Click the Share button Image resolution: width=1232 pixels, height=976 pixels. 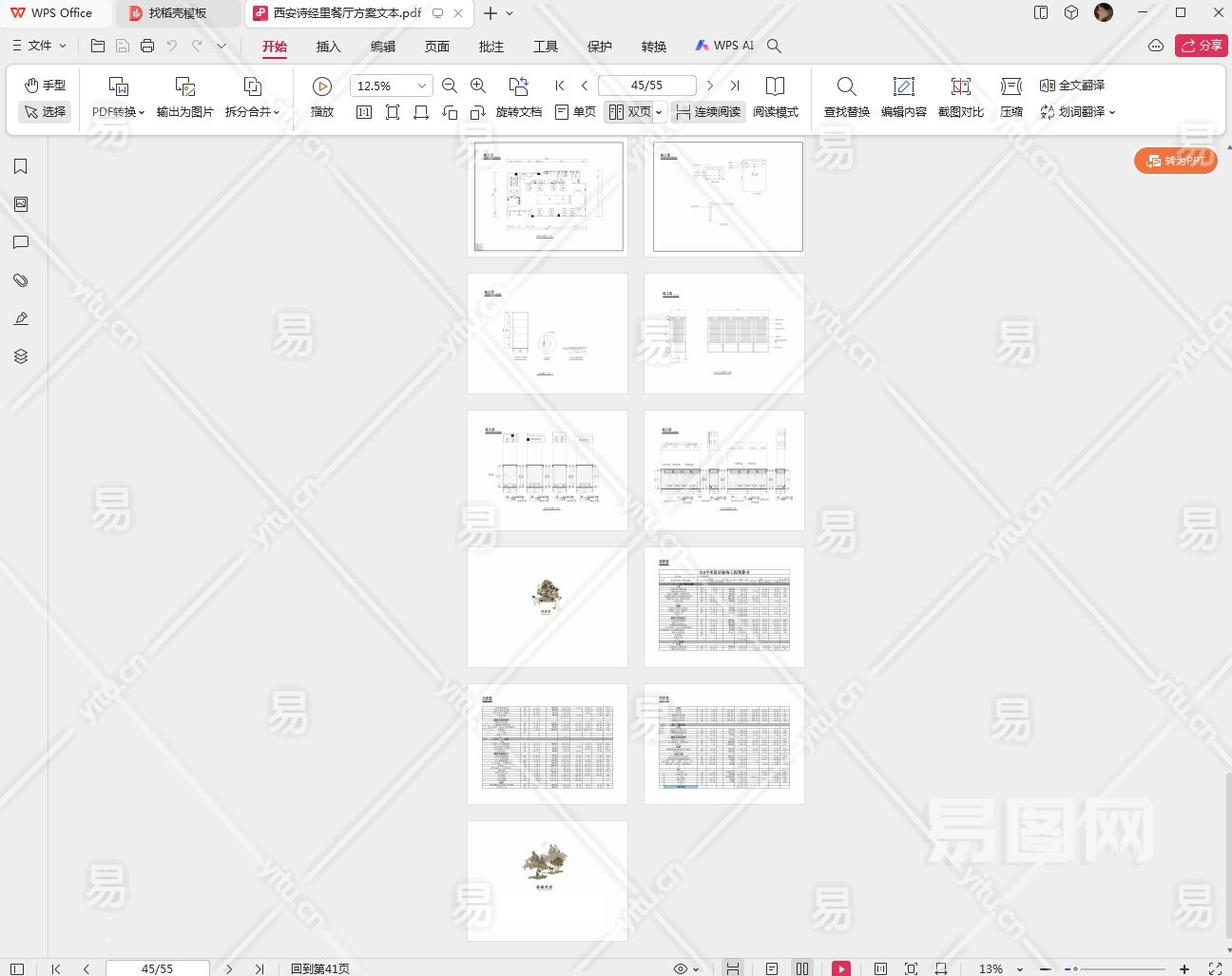1201,46
